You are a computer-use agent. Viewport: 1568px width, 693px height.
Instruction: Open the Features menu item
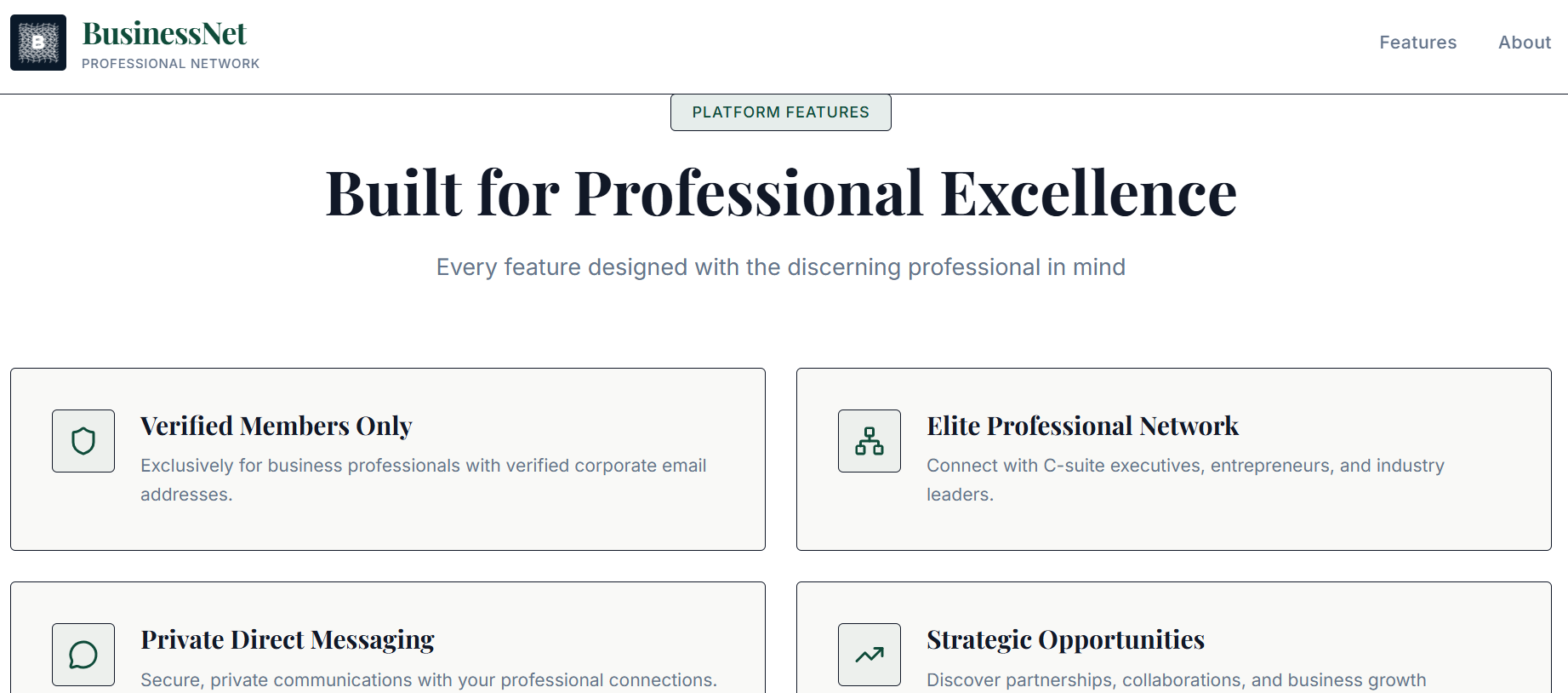(x=1417, y=42)
